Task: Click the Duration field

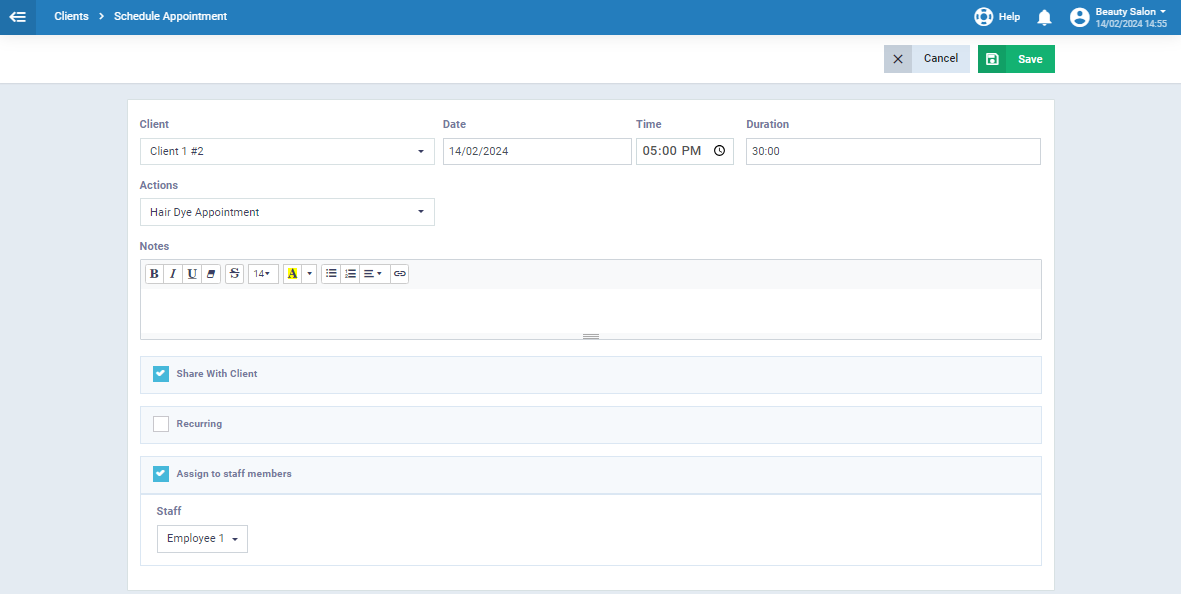Action: [x=893, y=151]
